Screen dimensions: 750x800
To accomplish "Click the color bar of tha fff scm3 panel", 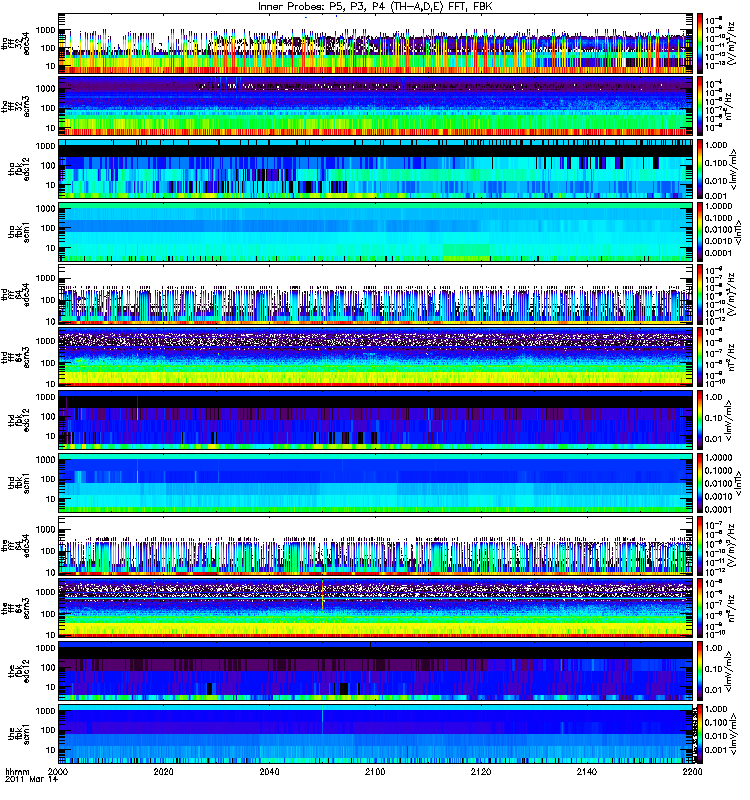I will click(x=700, y=106).
